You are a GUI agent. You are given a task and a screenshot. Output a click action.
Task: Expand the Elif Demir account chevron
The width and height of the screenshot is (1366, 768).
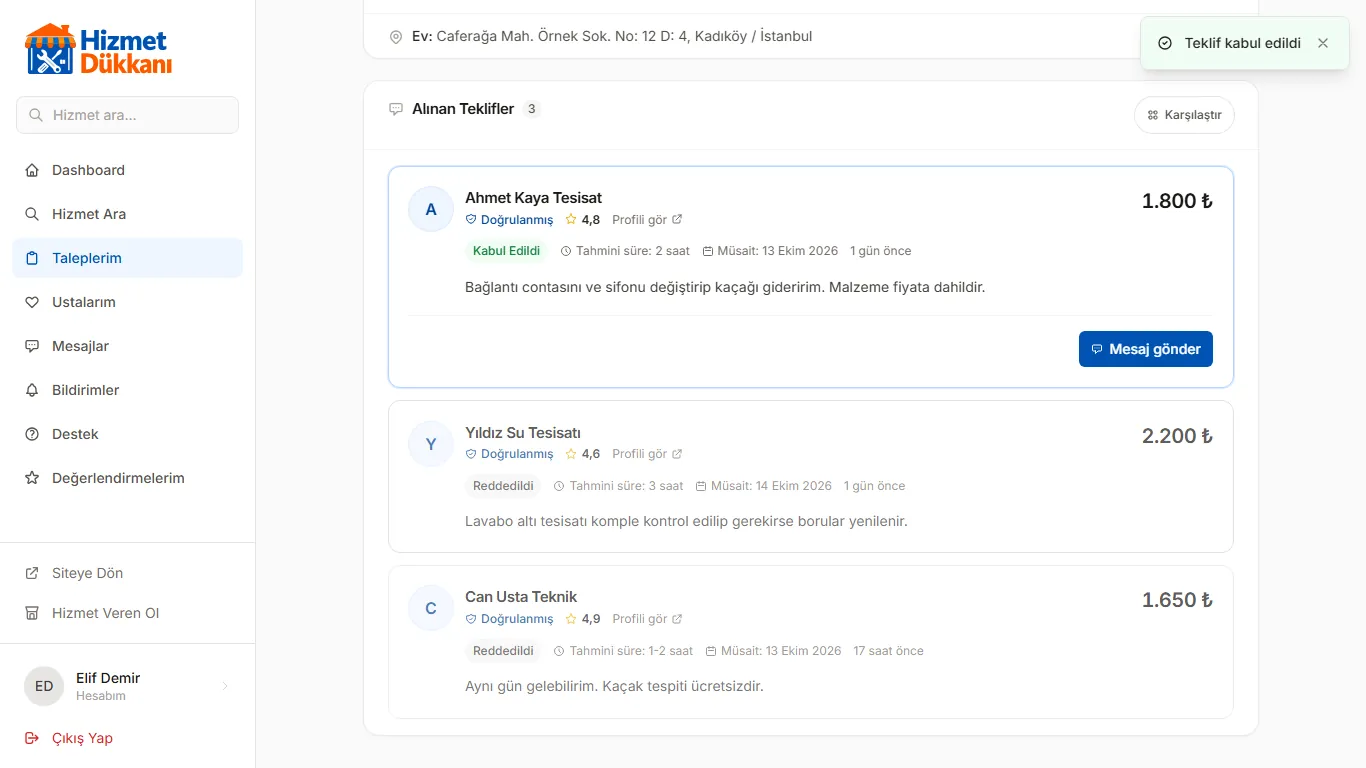click(x=225, y=686)
